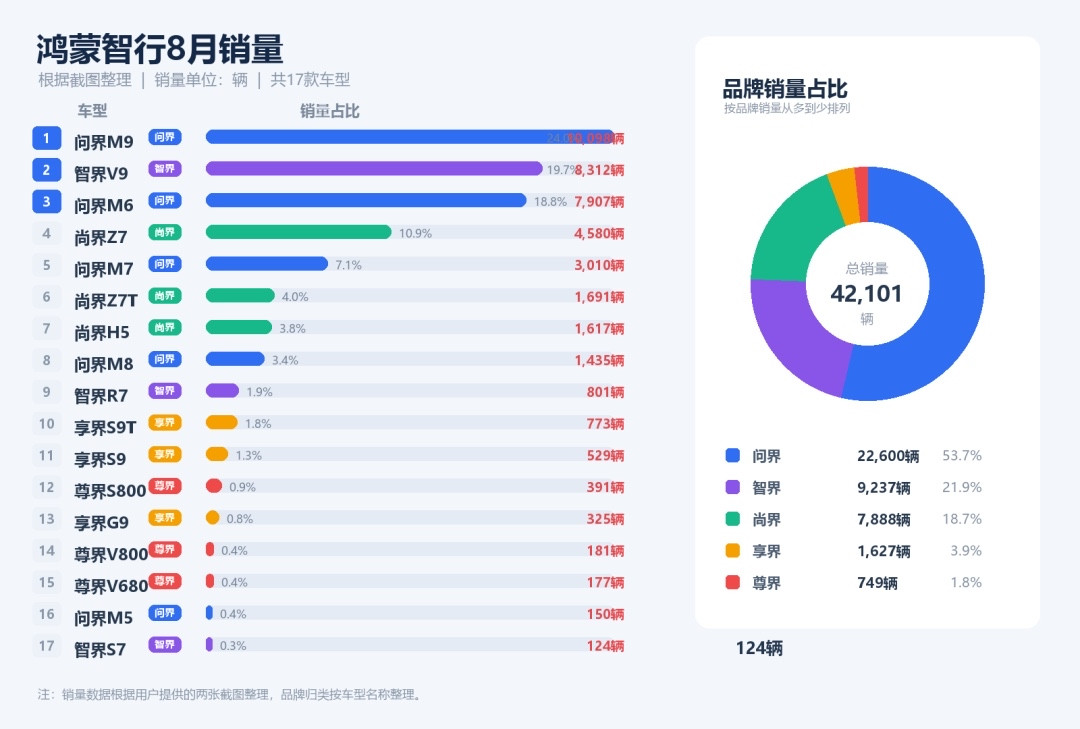Click the 车型 column header
Image resolution: width=1080 pixels, height=729 pixels.
coord(92,111)
